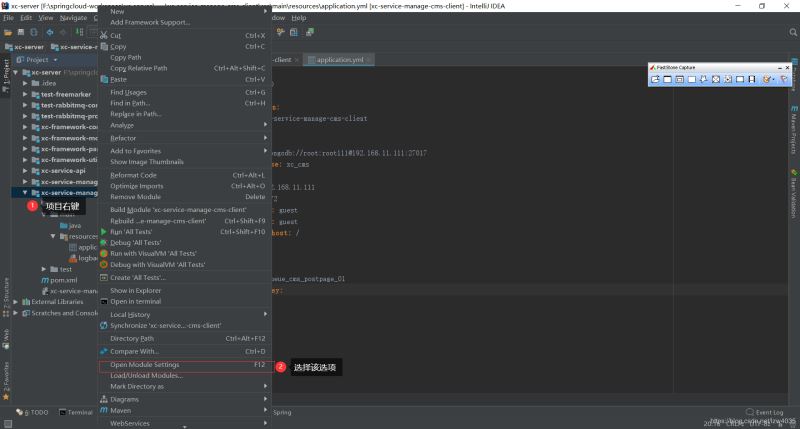Open the Event Log in status bar
Viewport: 800px width, 429px height.
pyautogui.click(x=765, y=412)
